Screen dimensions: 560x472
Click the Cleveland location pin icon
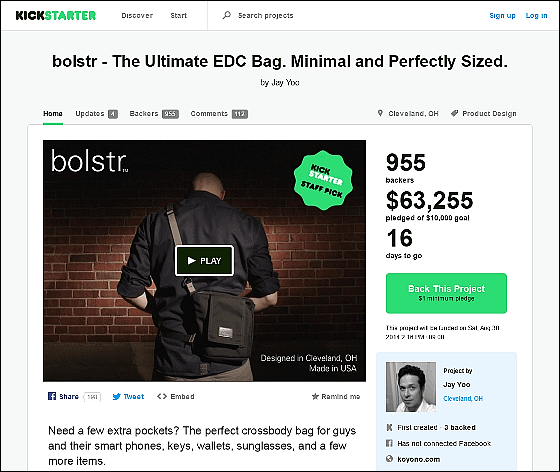pyautogui.click(x=380, y=113)
